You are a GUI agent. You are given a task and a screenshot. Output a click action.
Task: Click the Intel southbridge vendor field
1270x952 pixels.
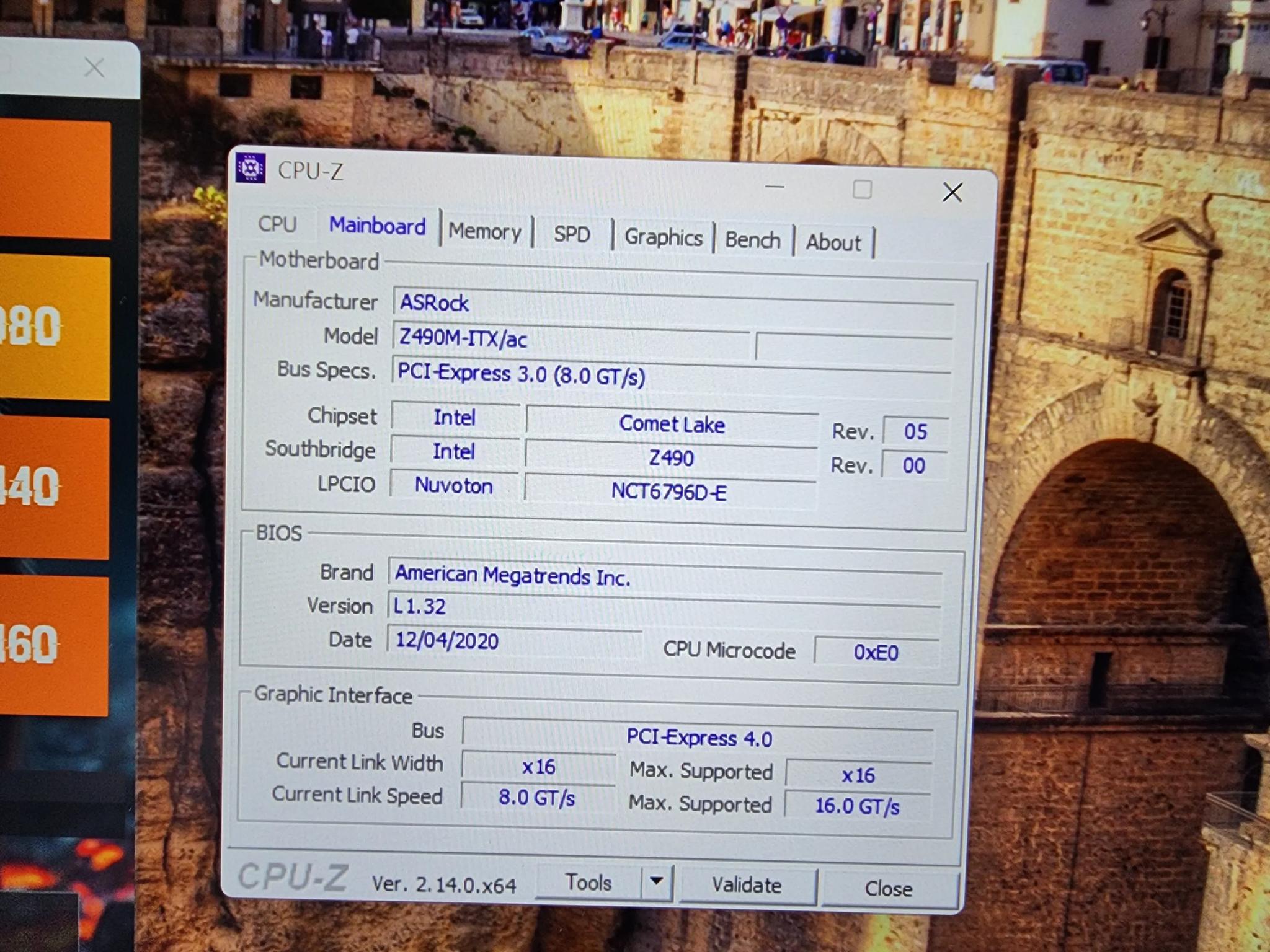click(x=454, y=451)
